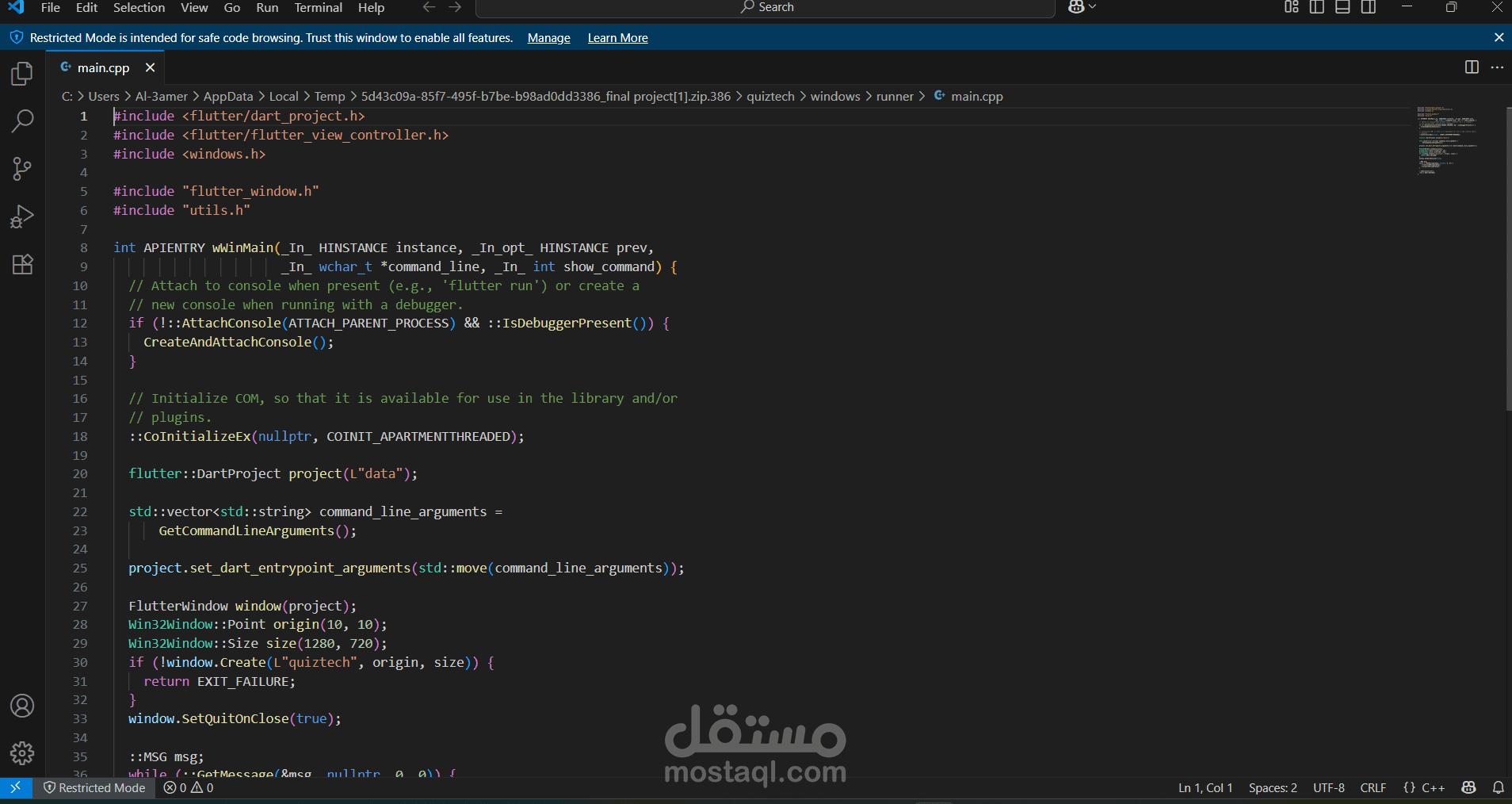Expand the Users breadcrumb
Viewport: 1512px width, 804px height.
(x=104, y=96)
